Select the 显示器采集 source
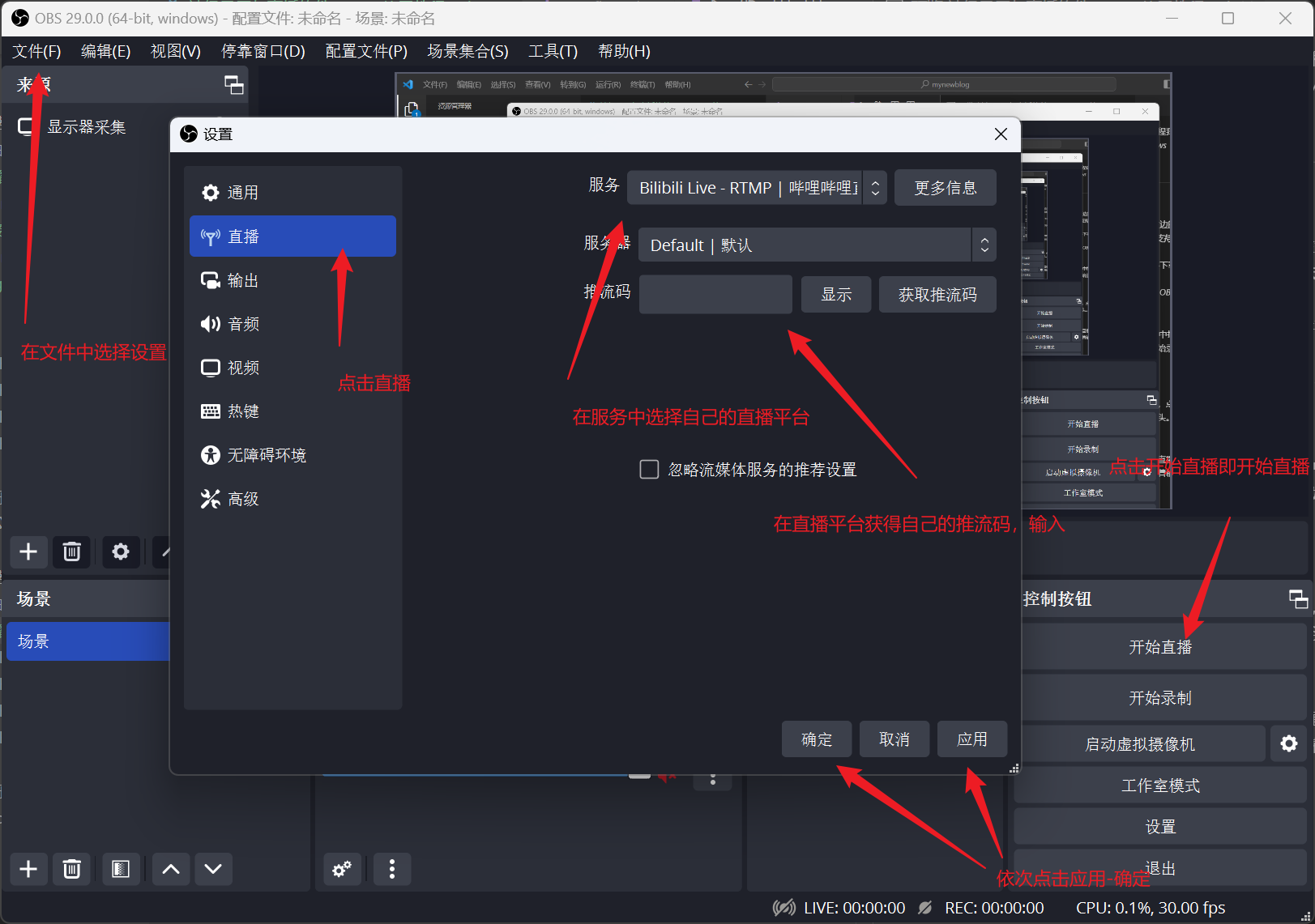Screen dimensions: 1315x924 point(88,127)
